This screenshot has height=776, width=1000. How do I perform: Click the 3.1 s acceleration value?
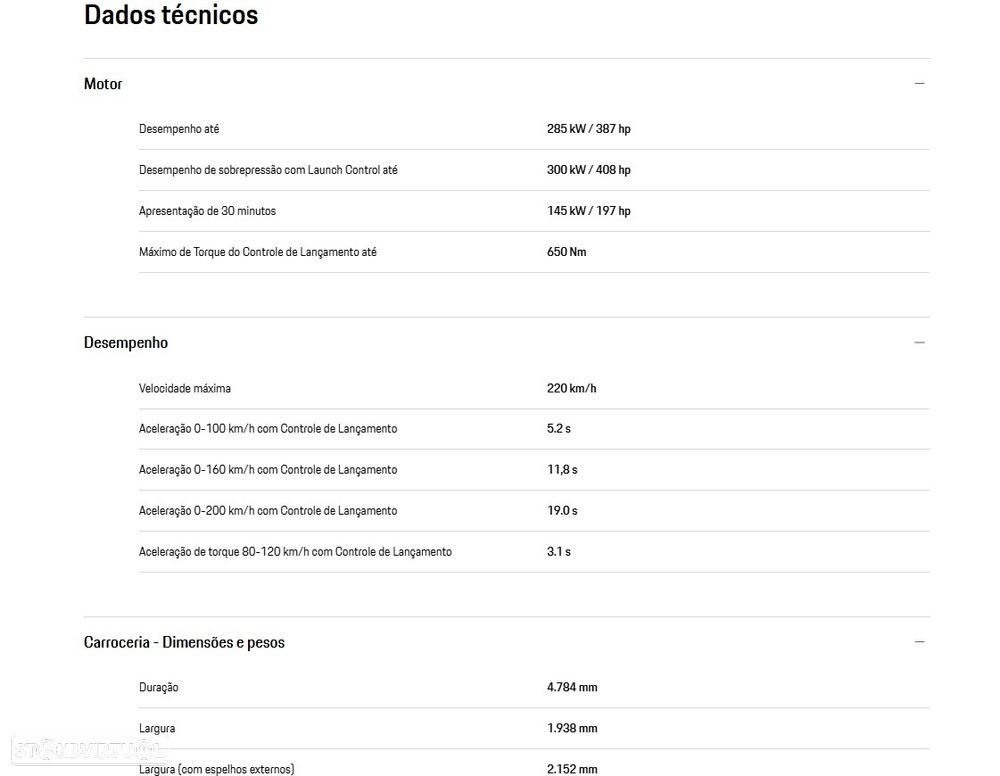point(559,552)
